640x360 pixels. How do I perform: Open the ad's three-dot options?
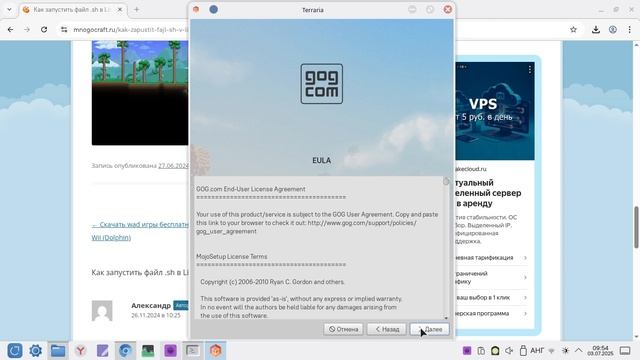(529, 69)
